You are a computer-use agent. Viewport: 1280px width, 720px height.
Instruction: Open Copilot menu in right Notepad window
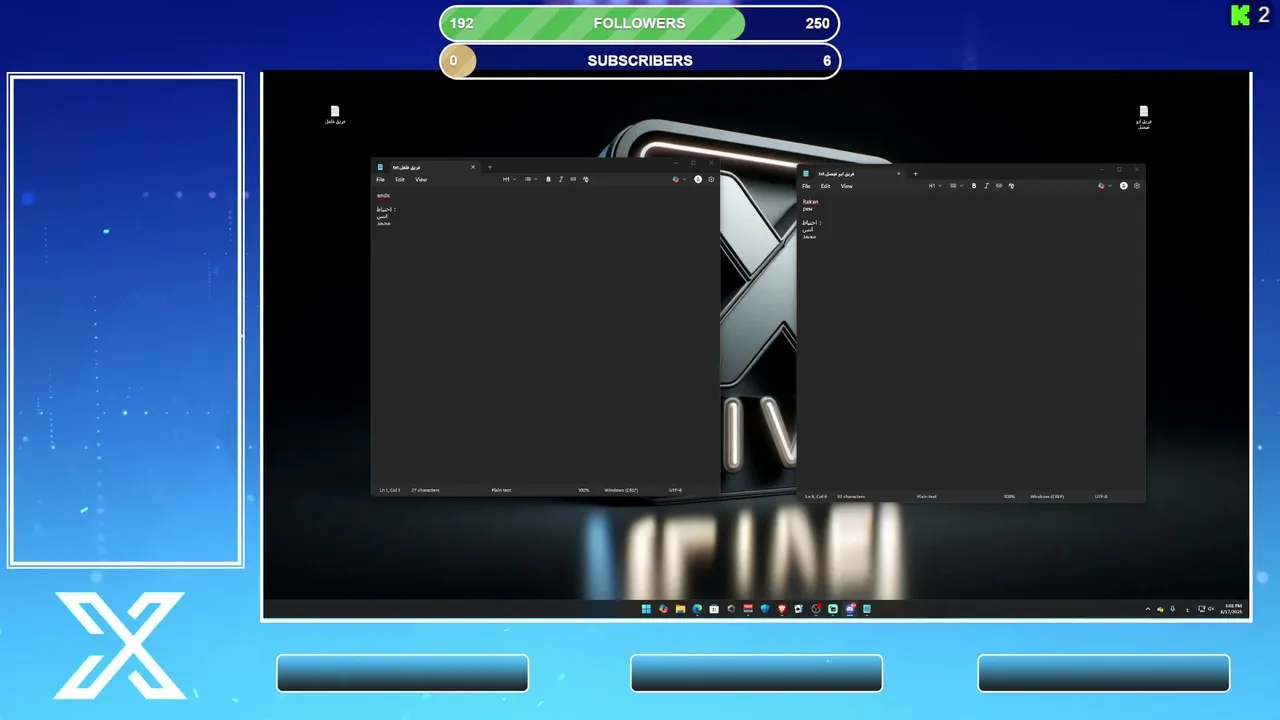pyautogui.click(x=1103, y=185)
